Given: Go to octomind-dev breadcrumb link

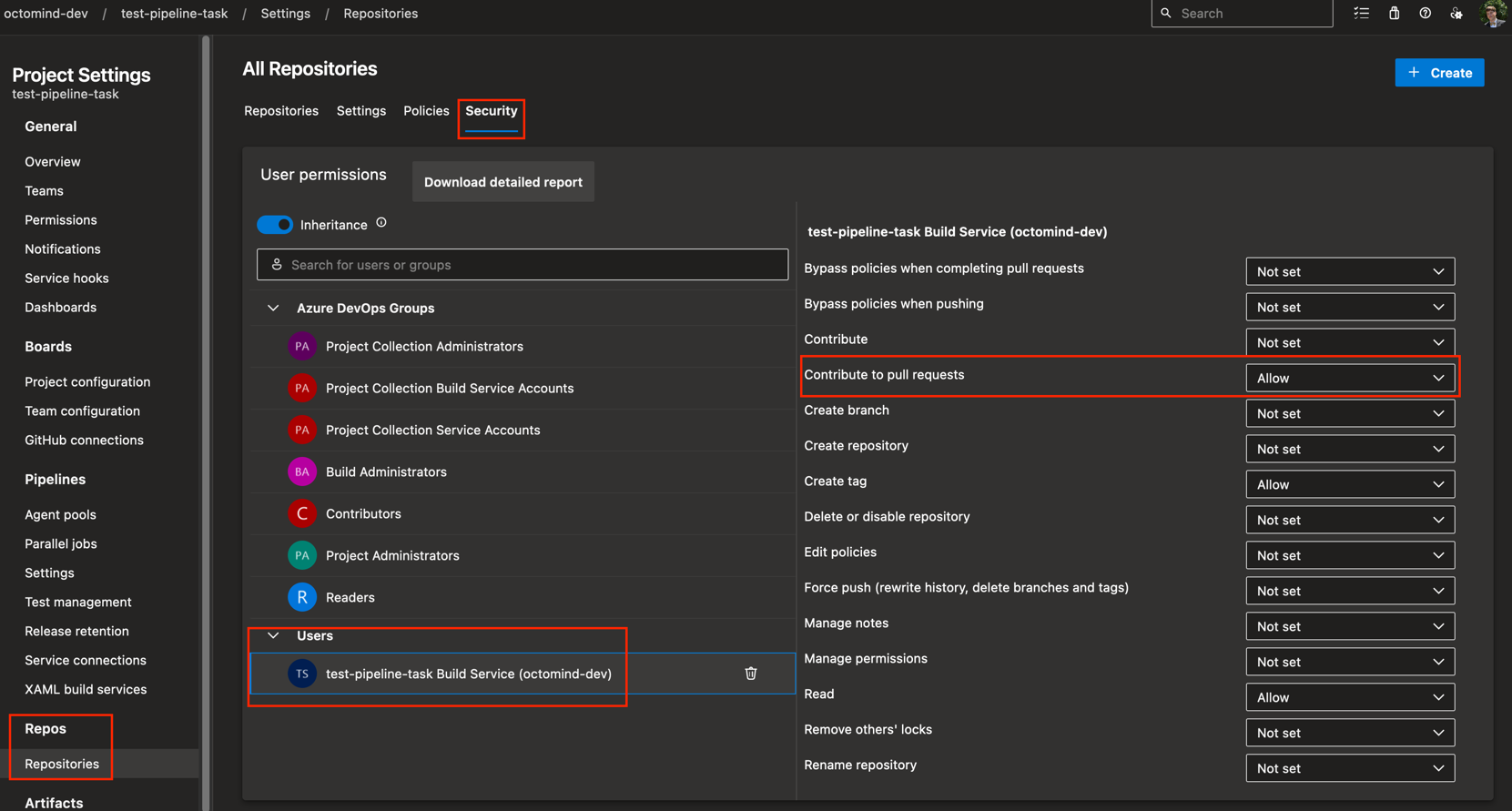Looking at the screenshot, I should pyautogui.click(x=46, y=14).
